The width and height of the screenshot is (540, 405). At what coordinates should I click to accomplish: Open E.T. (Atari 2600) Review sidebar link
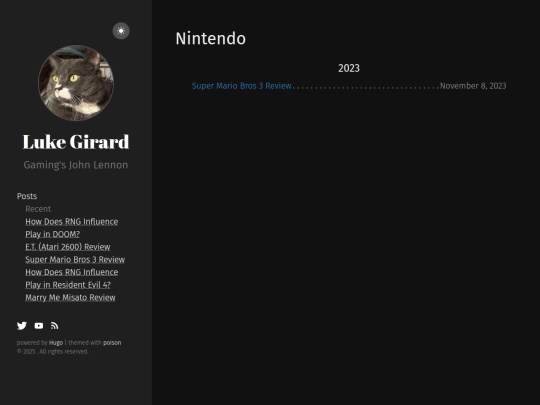coord(68,247)
